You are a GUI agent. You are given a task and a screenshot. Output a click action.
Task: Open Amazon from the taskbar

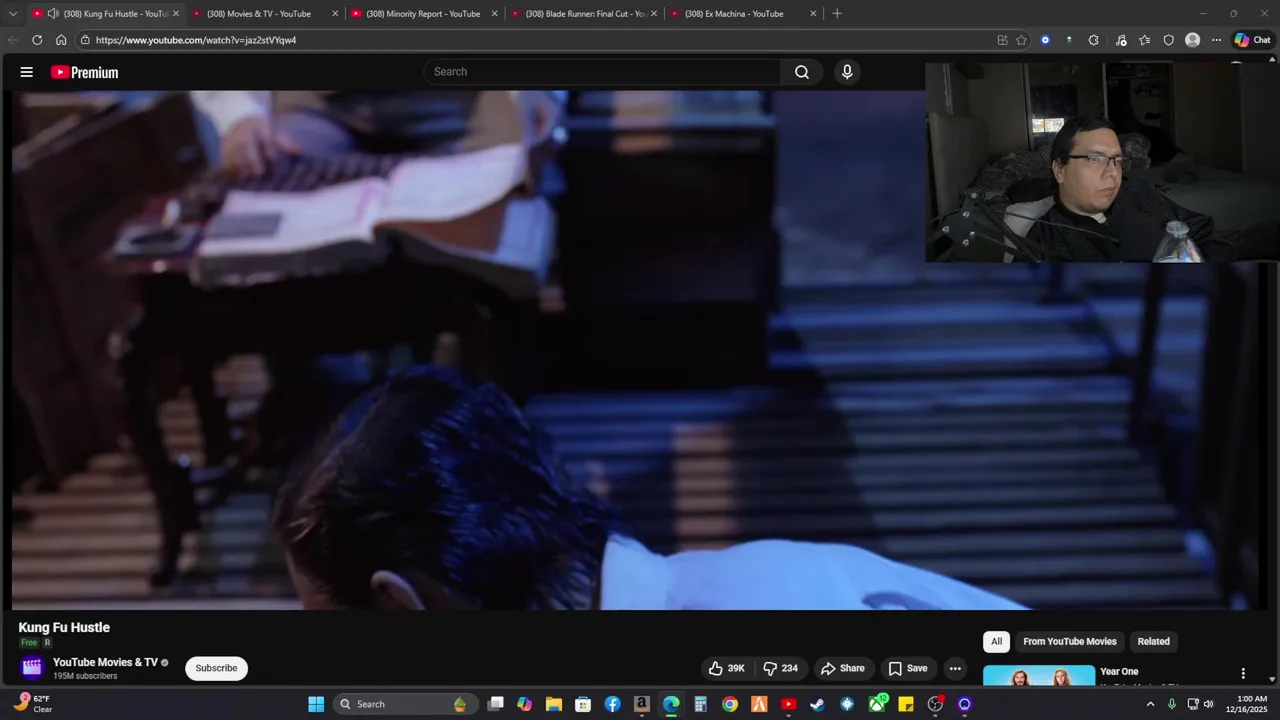[642, 704]
